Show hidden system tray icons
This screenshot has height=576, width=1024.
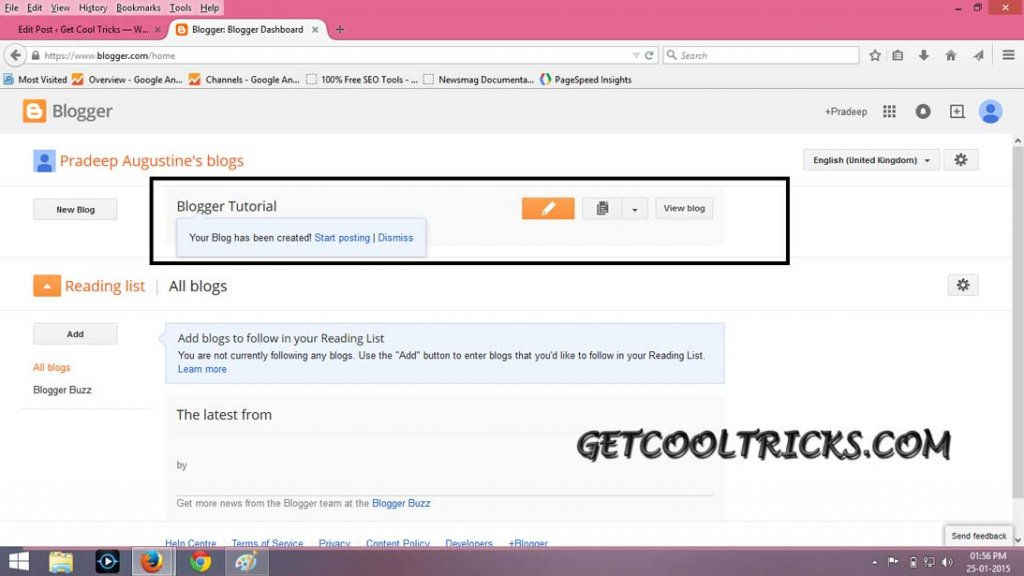point(874,562)
